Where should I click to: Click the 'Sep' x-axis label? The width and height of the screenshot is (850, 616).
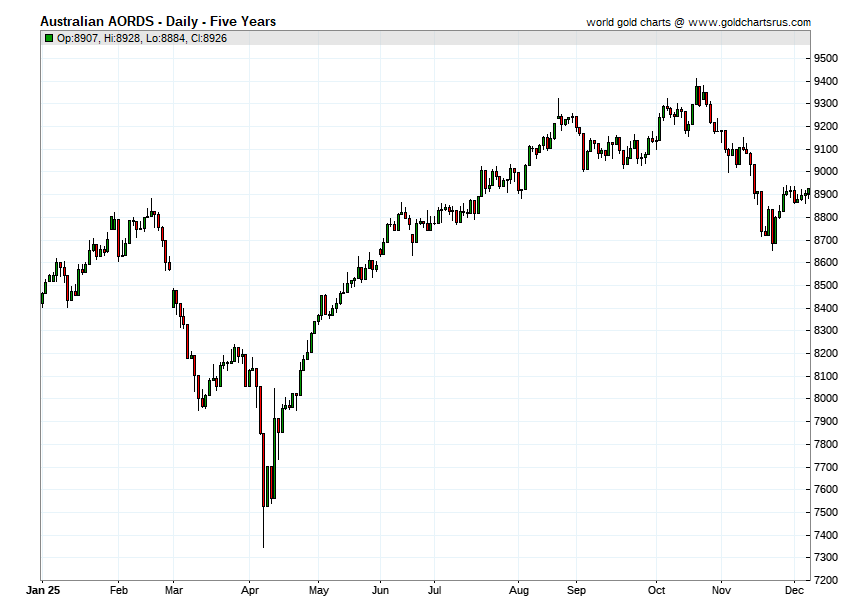click(576, 590)
